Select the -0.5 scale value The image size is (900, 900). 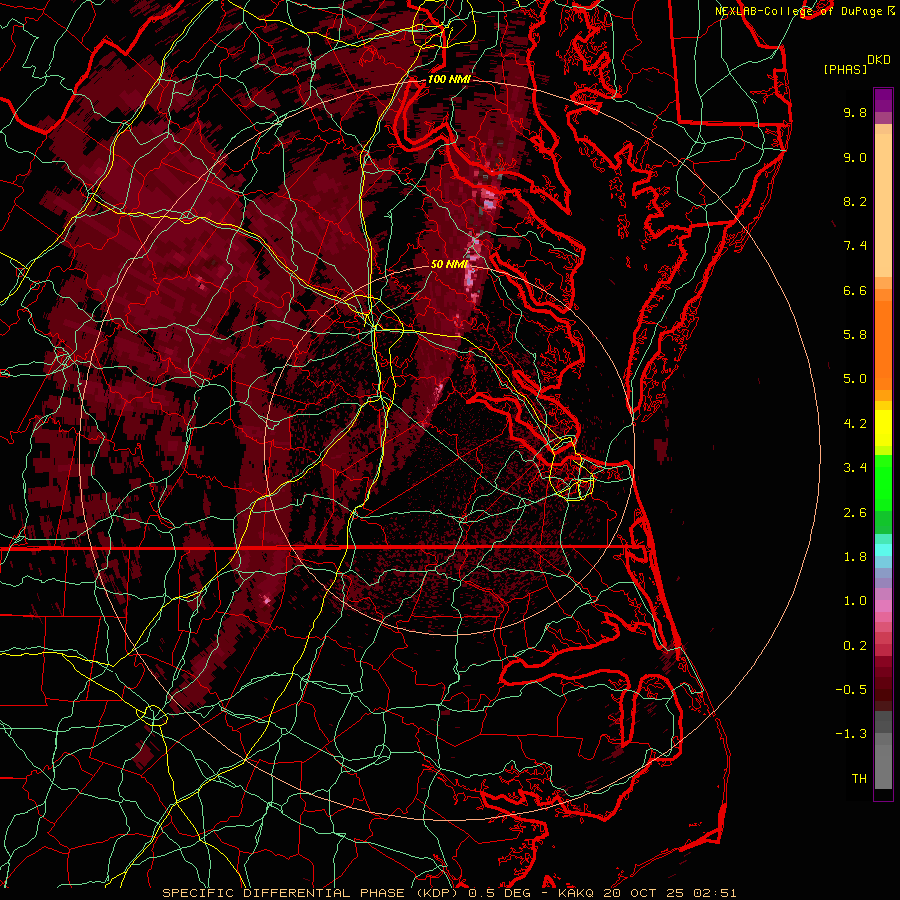851,690
